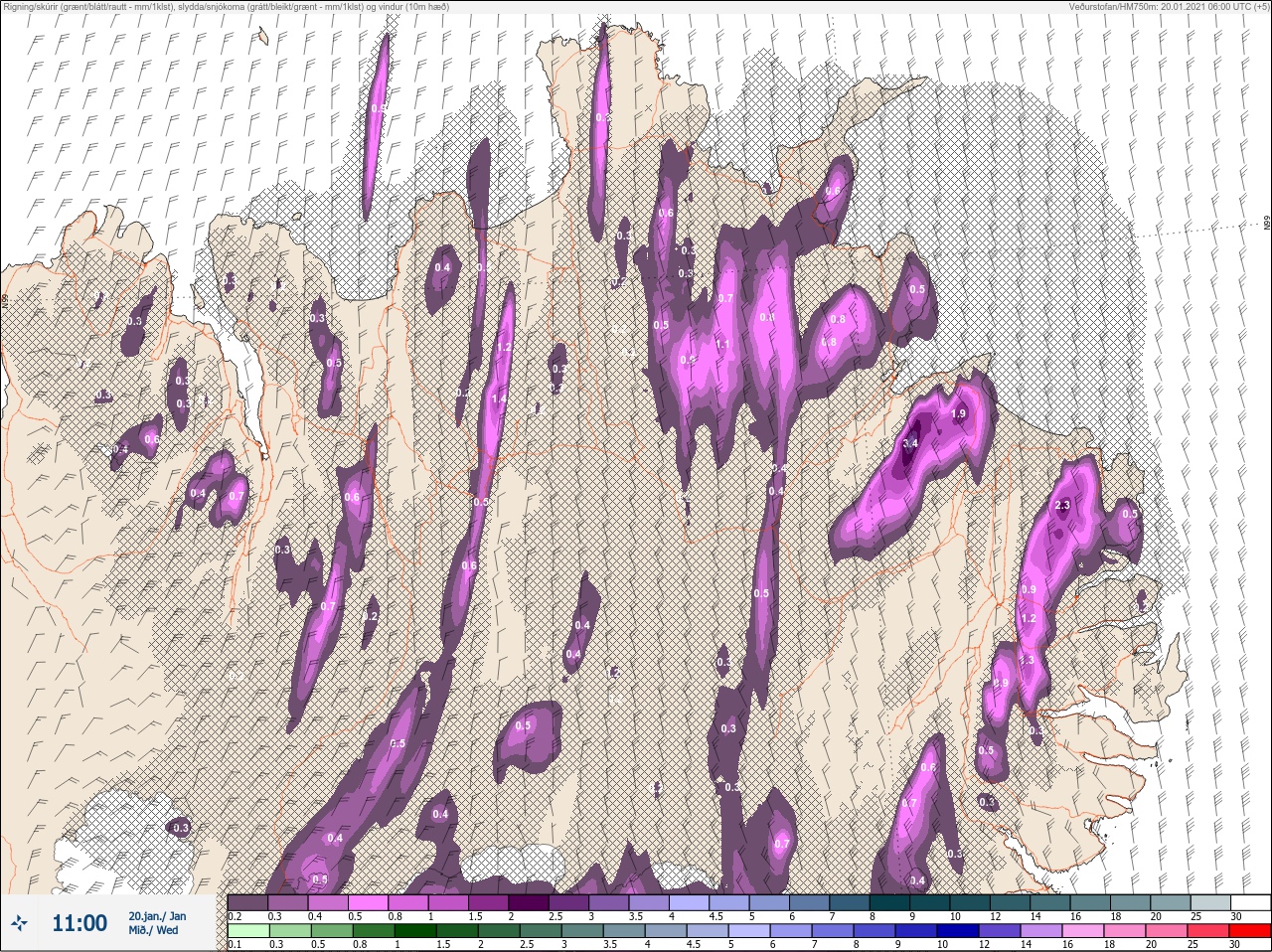
Task: Click the 11:00 forecast time display
Action: click(79, 923)
